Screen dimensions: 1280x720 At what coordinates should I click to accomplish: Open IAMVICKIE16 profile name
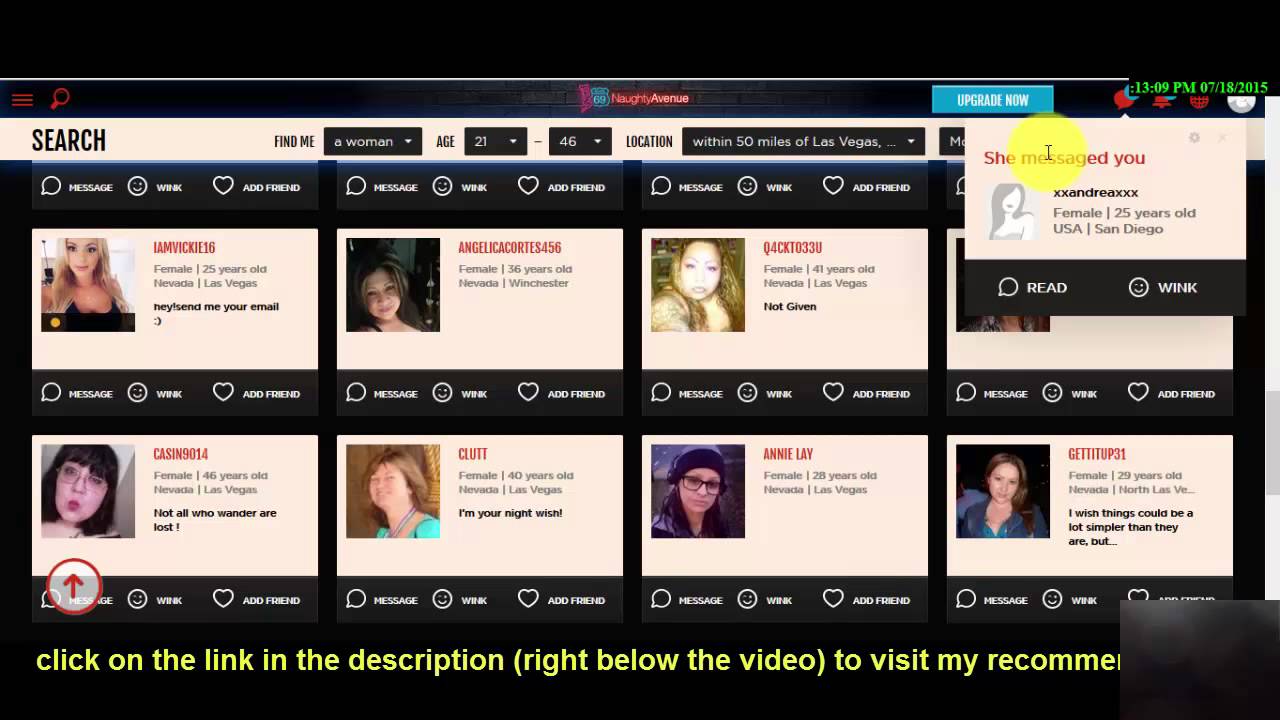[184, 247]
